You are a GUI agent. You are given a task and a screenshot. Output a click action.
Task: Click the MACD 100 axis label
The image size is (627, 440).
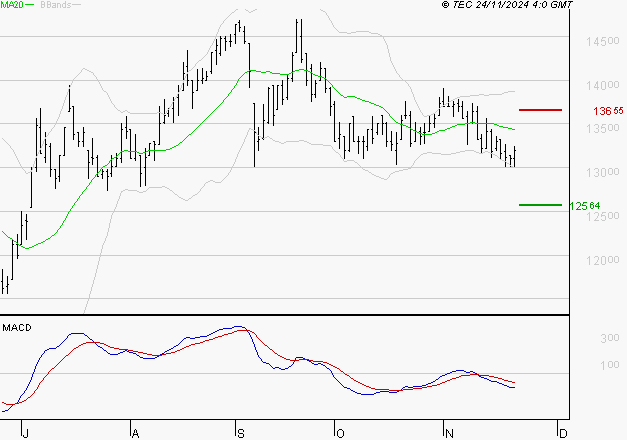click(x=610, y=365)
